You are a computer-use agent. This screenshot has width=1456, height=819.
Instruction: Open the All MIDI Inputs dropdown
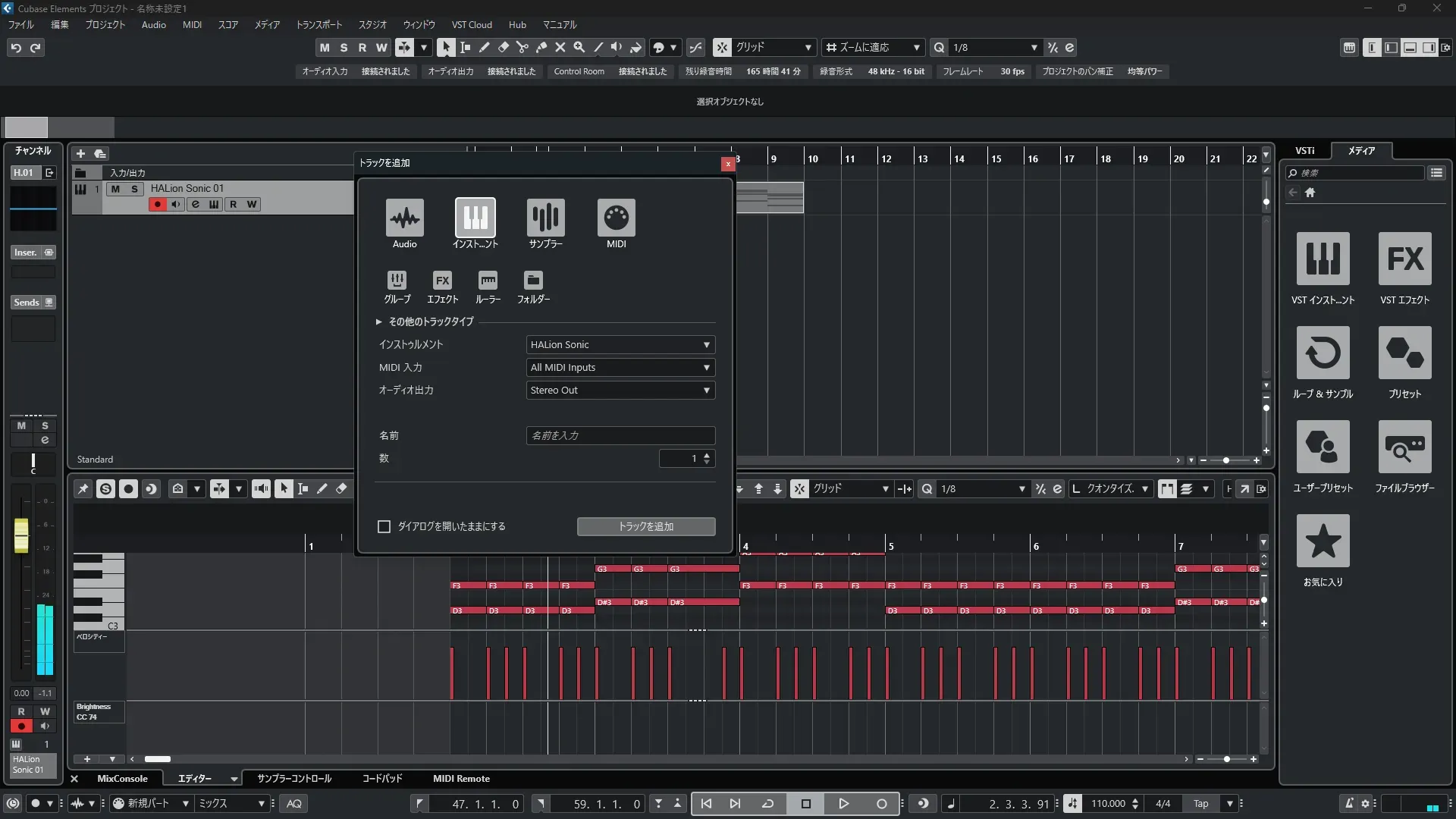pos(620,368)
